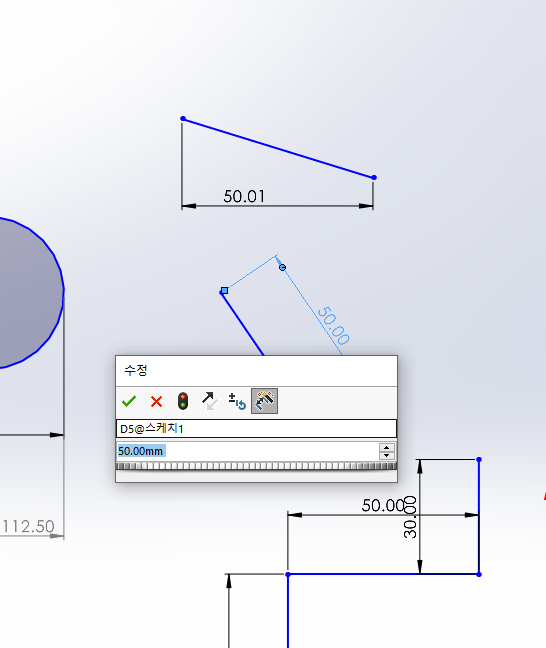Click the round handle on the angled dimension

pyautogui.click(x=282, y=267)
